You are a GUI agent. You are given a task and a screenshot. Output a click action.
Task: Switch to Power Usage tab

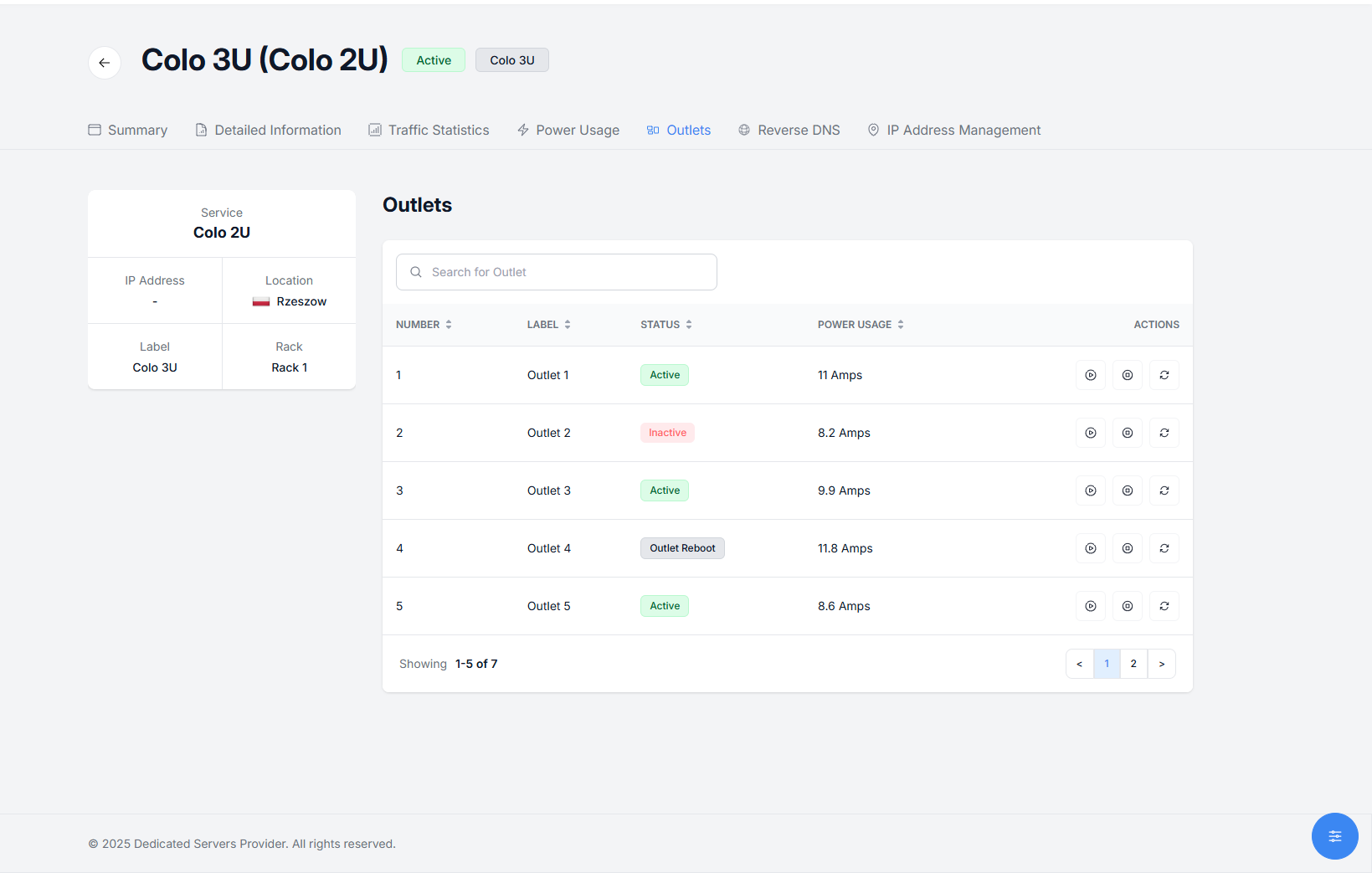tap(568, 130)
